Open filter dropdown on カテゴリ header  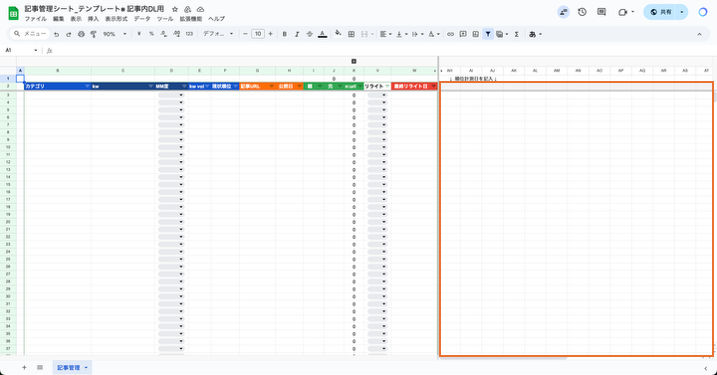(87, 86)
